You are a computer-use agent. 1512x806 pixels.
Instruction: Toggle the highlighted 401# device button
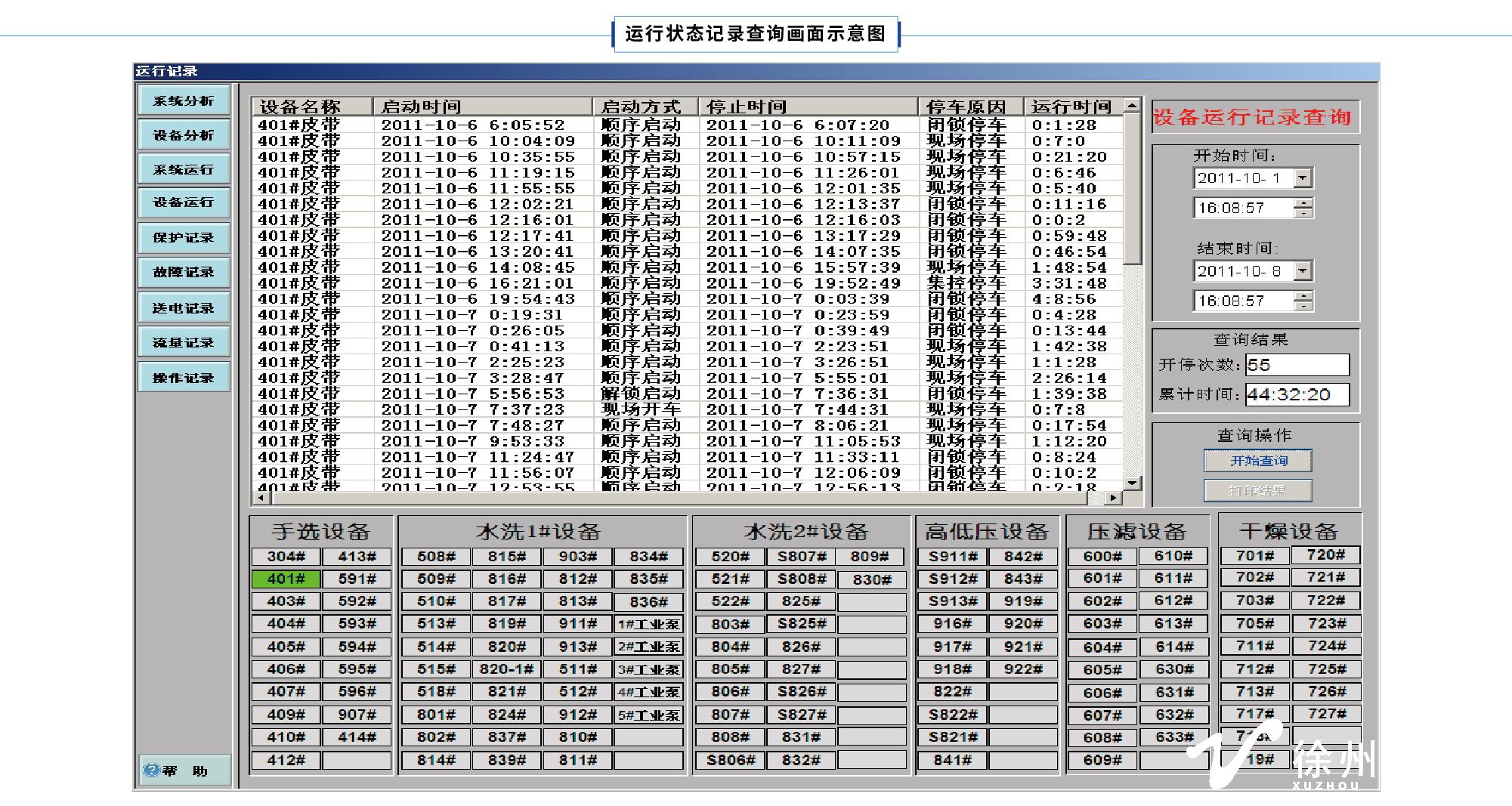pos(286,579)
